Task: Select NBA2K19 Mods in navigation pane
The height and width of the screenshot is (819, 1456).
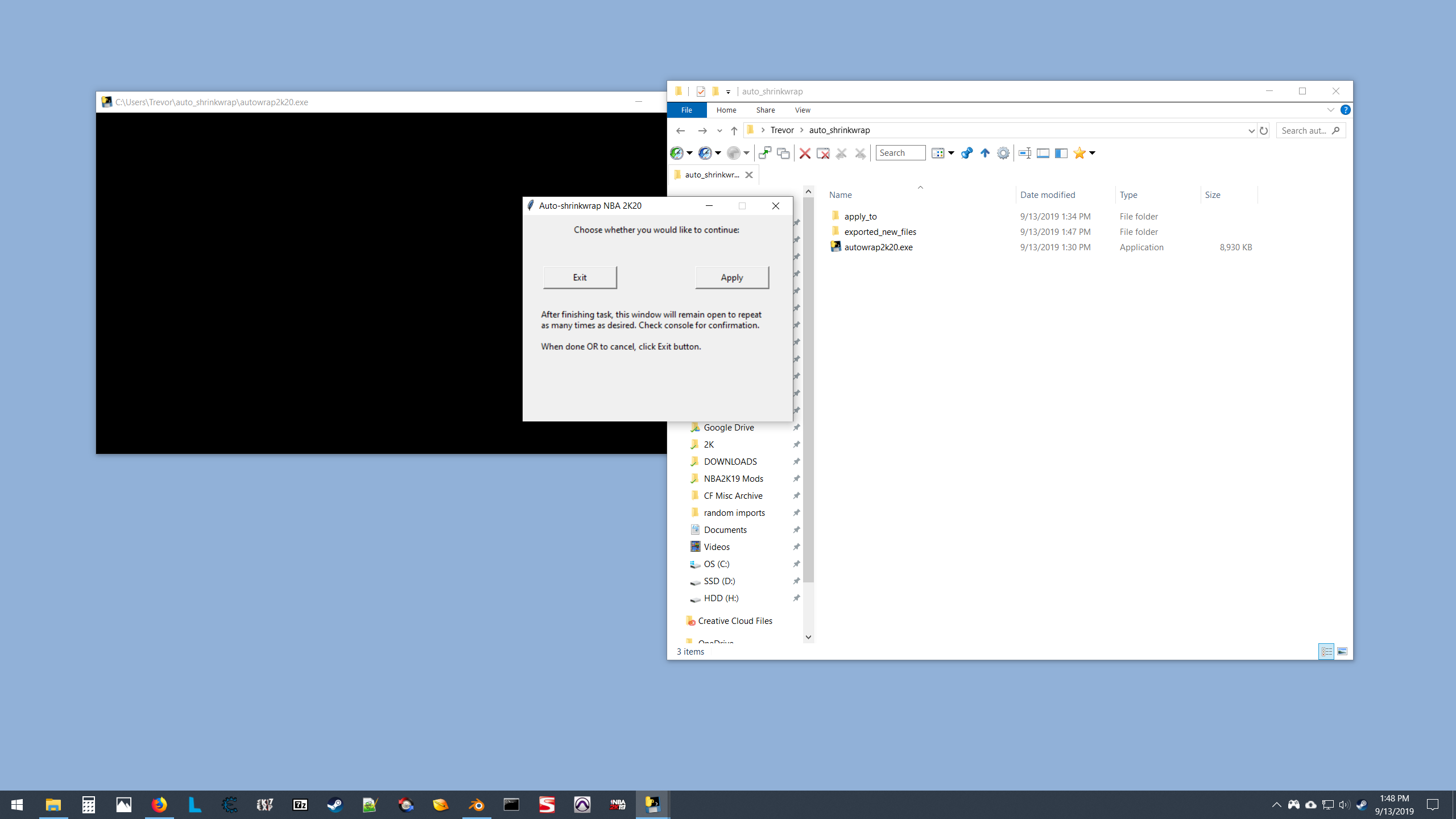Action: coord(733,478)
